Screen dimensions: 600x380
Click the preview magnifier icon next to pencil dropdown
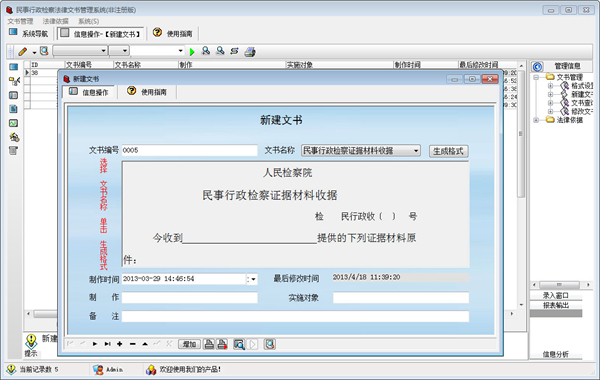44,51
